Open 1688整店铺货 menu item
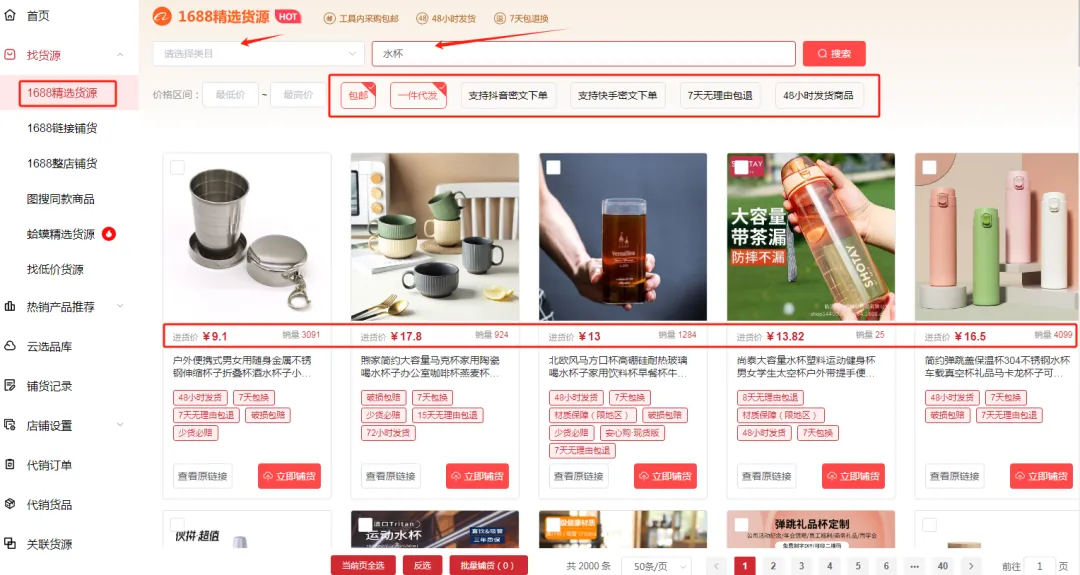 pos(62,163)
